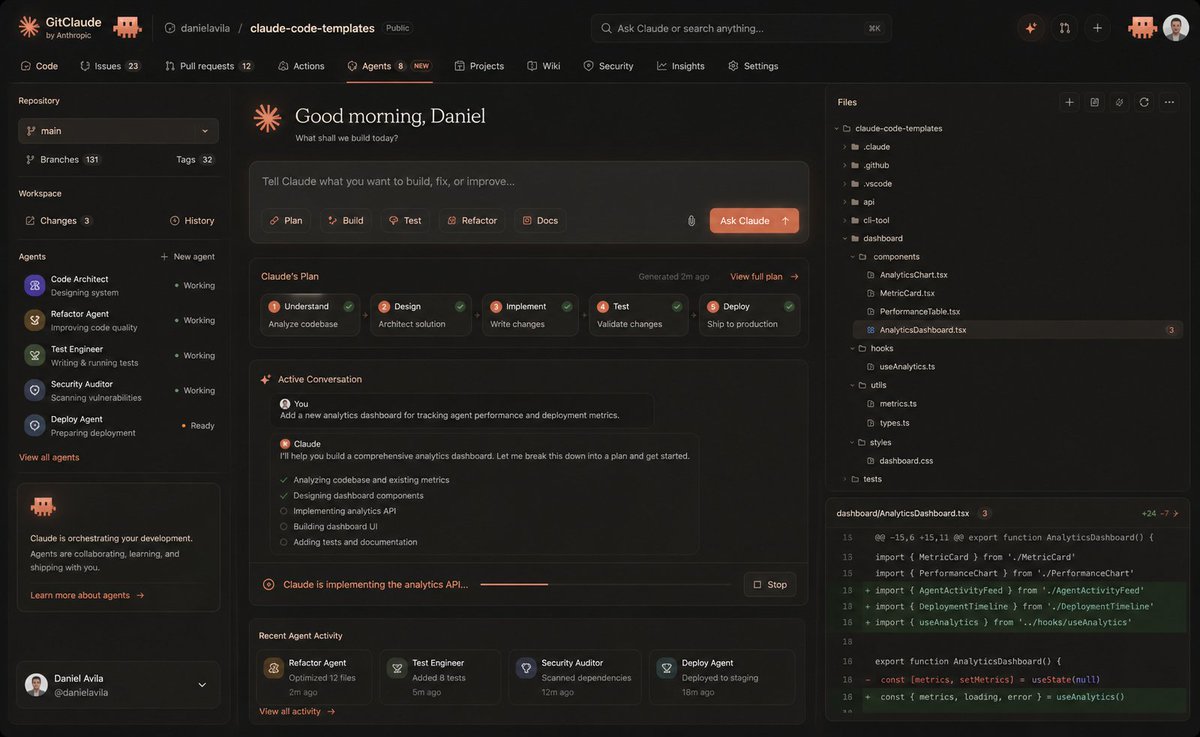The height and width of the screenshot is (737, 1200).
Task: Uncheck Analyzing codebase and existing metrics
Action: tap(284, 480)
